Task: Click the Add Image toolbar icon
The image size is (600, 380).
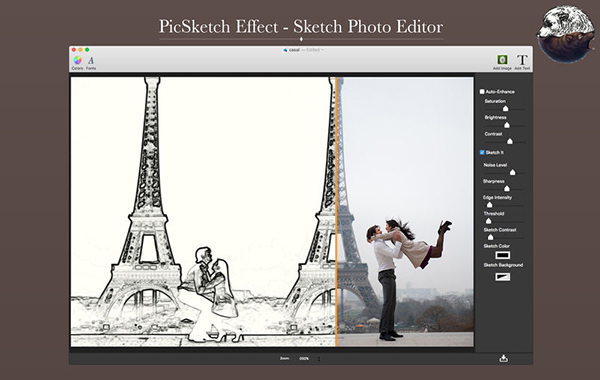Action: click(x=502, y=62)
